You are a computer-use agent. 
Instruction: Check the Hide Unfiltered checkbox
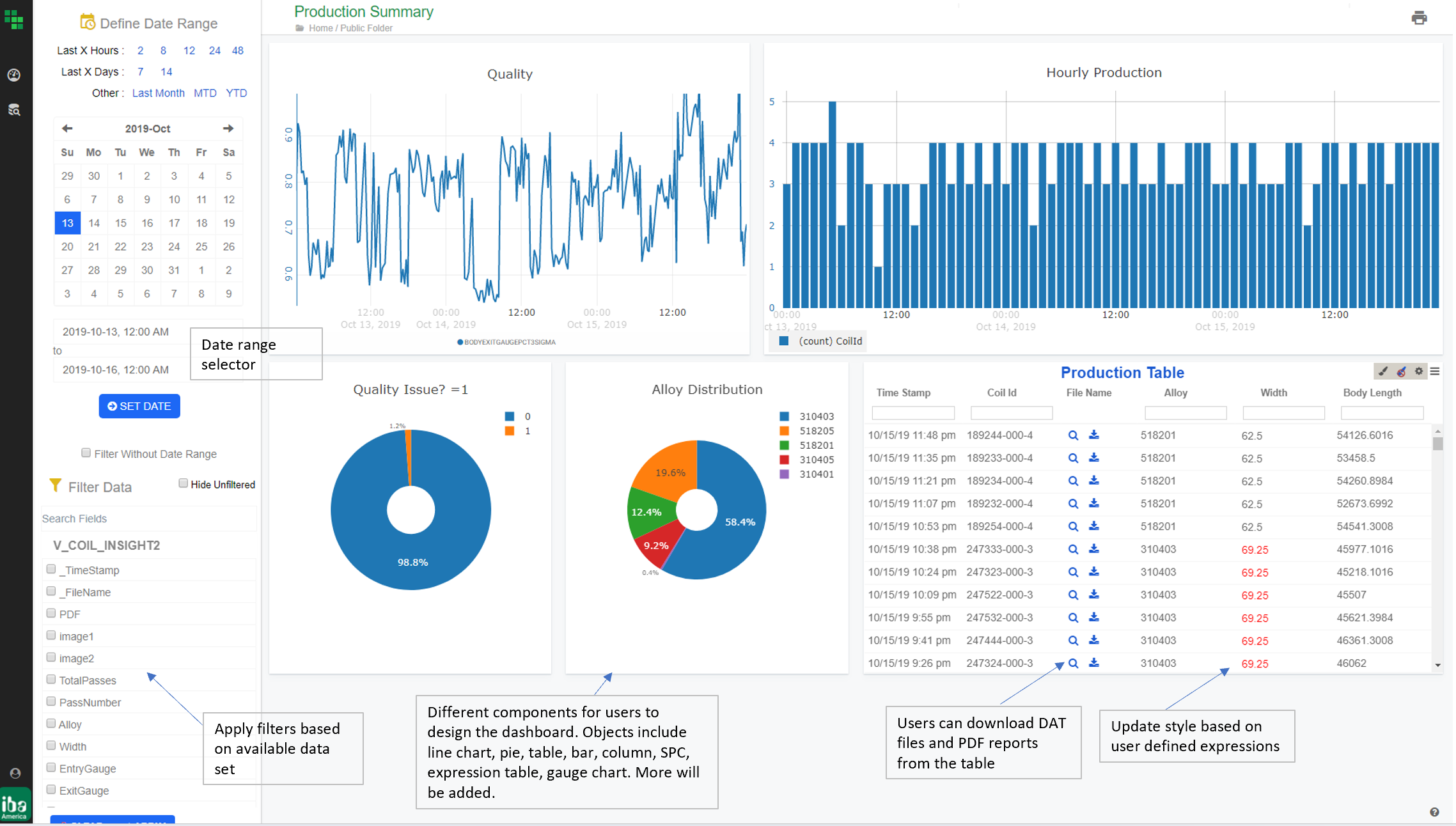[x=183, y=483]
